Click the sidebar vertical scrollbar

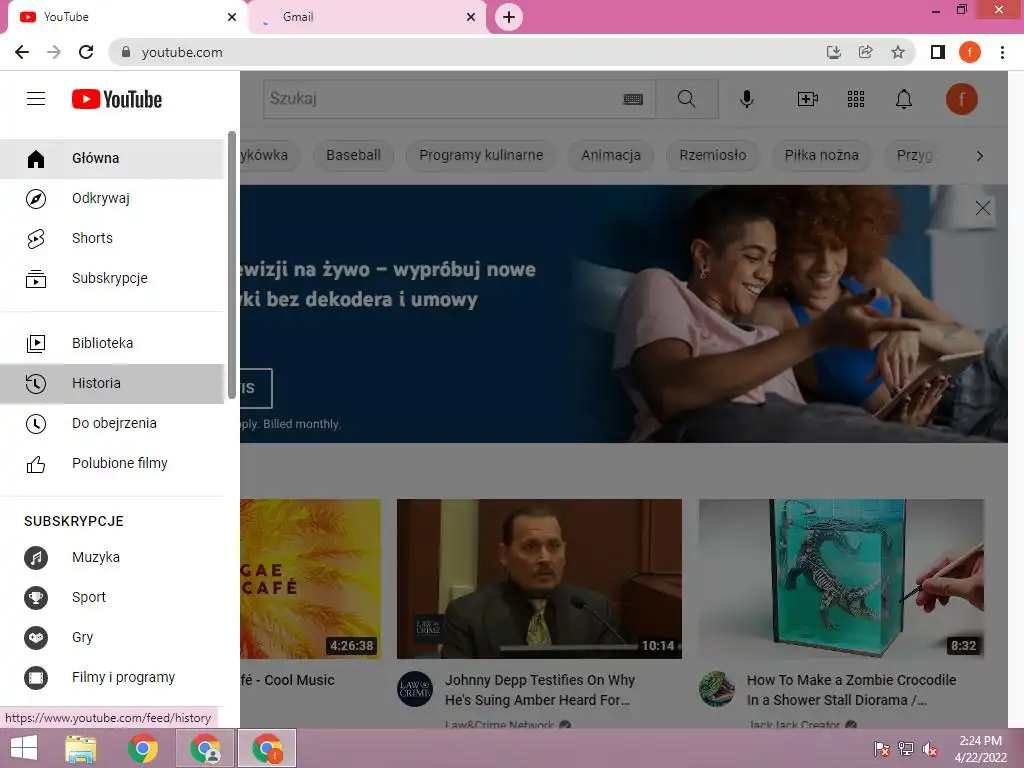tap(232, 264)
